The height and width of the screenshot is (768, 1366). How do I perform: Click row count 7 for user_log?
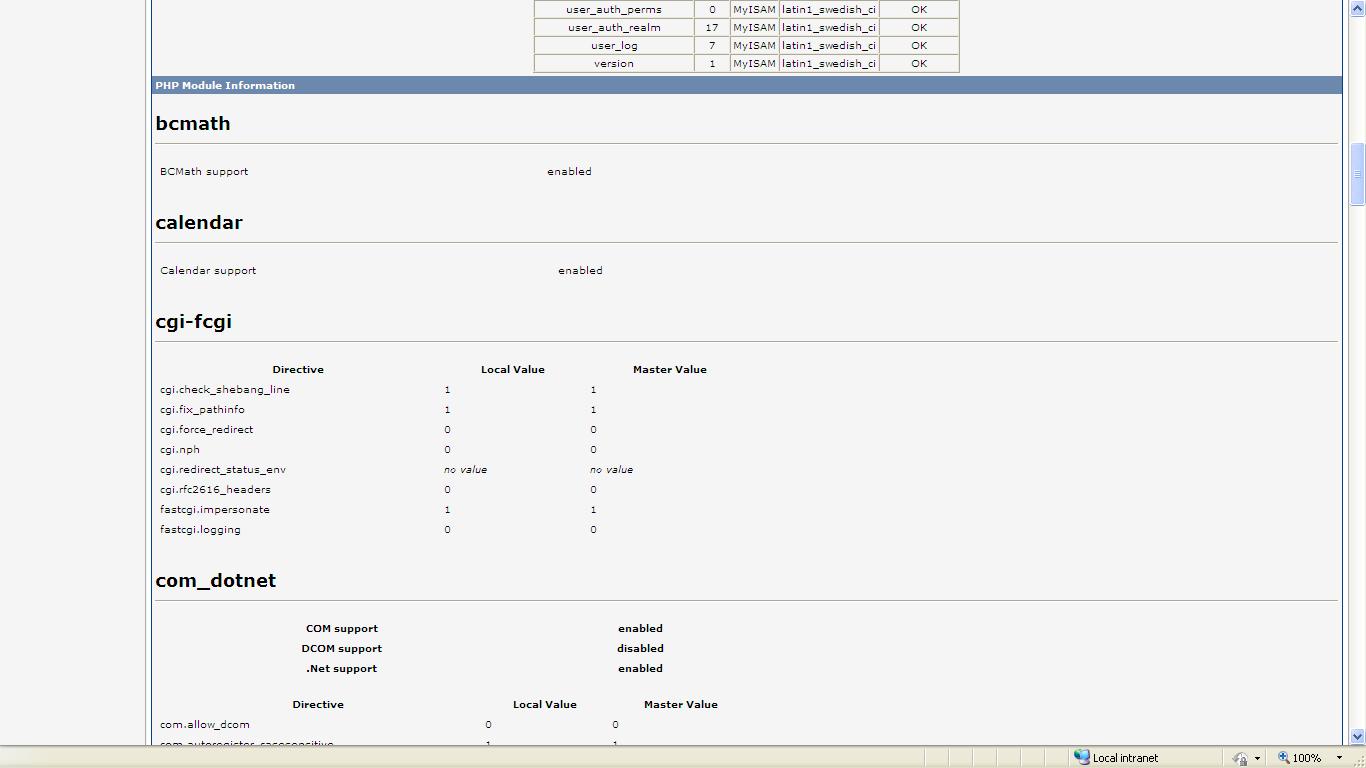(x=712, y=45)
